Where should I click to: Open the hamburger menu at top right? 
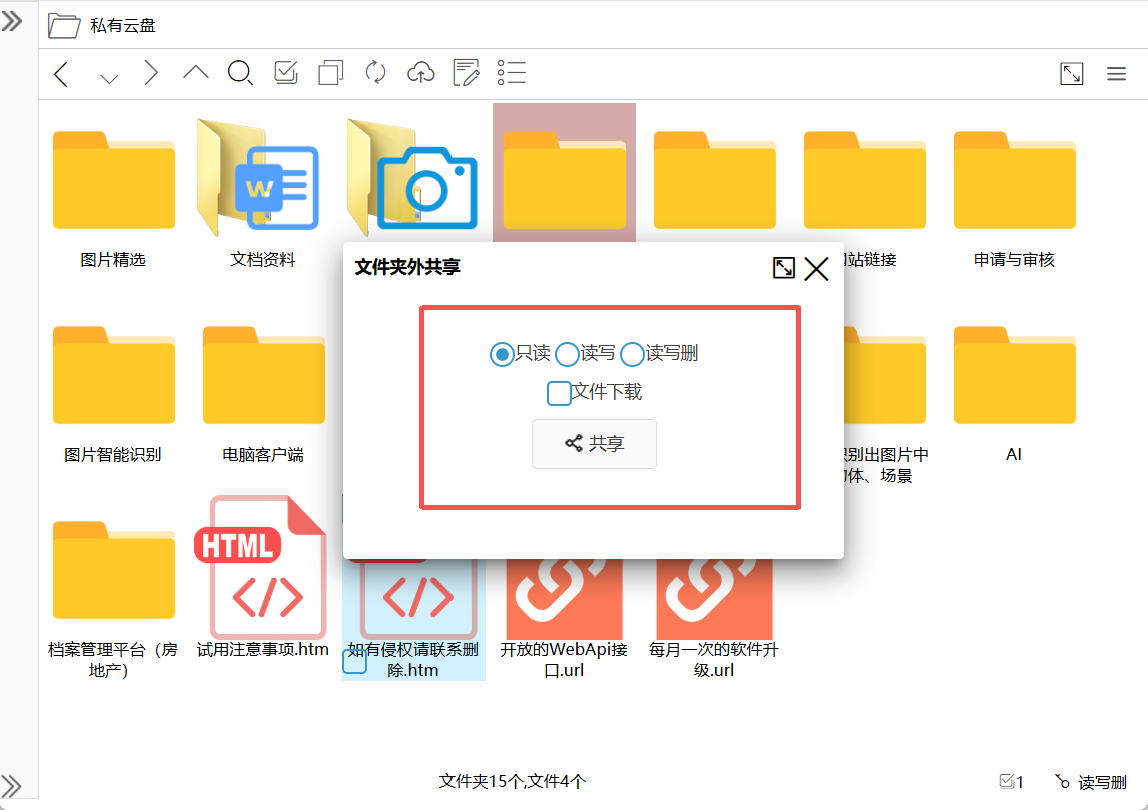pyautogui.click(x=1117, y=73)
